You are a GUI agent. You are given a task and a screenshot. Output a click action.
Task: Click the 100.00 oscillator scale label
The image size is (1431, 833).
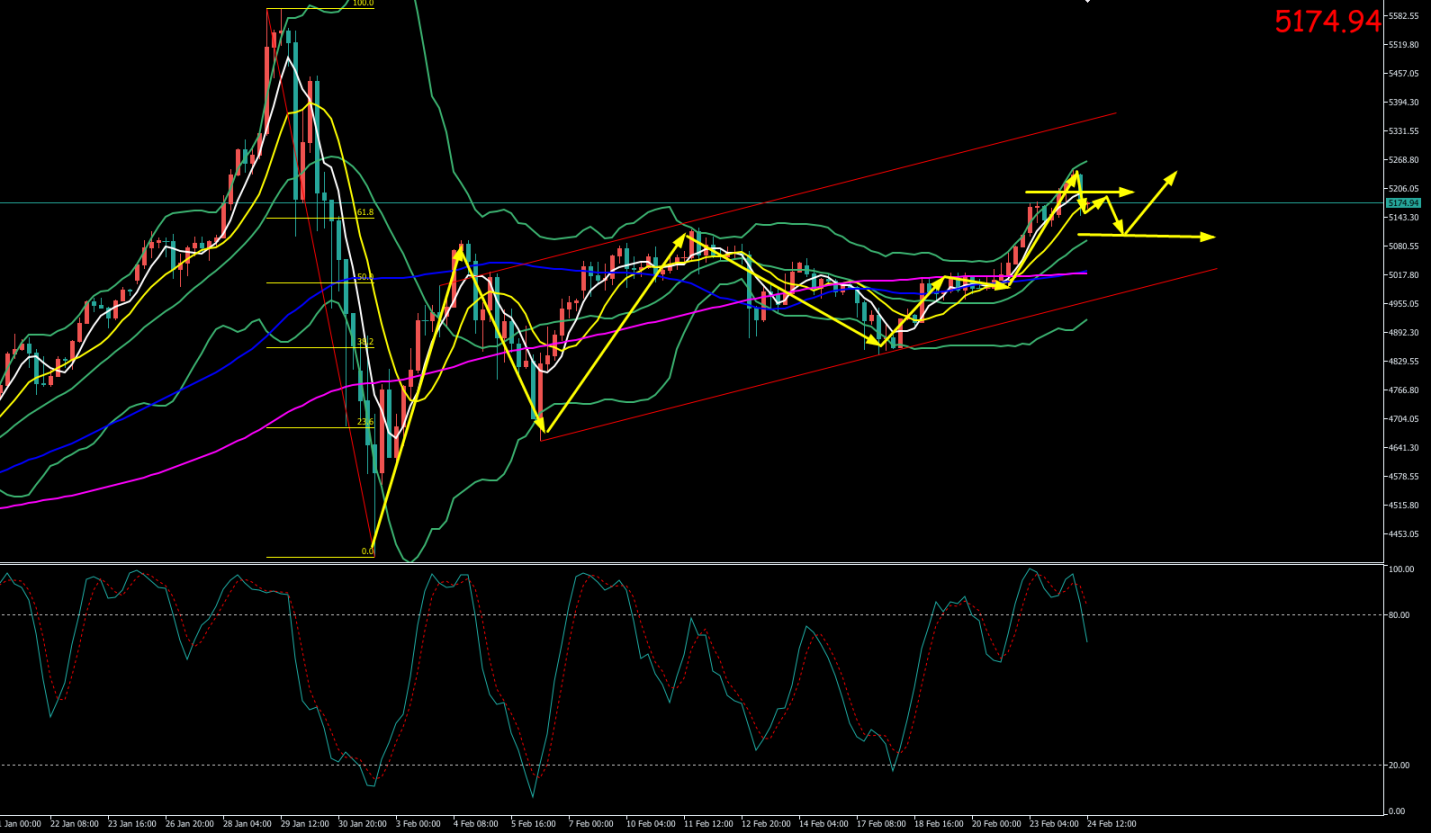point(1403,569)
